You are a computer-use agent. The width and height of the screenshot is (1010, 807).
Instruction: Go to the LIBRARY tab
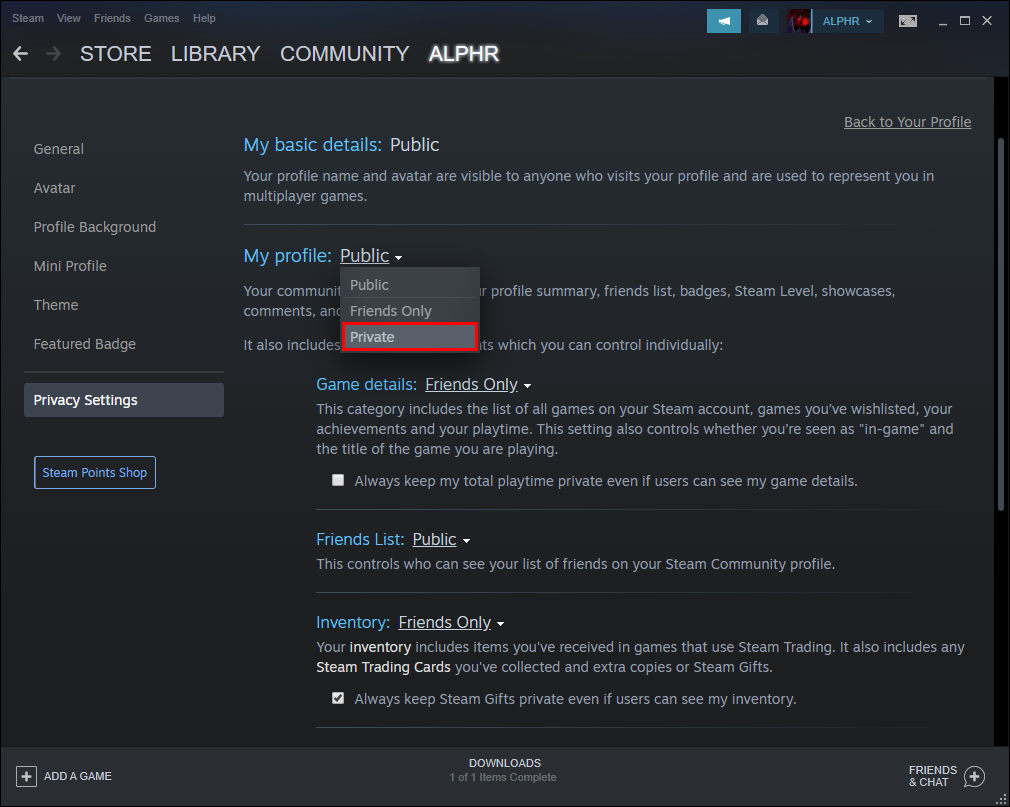(x=216, y=53)
